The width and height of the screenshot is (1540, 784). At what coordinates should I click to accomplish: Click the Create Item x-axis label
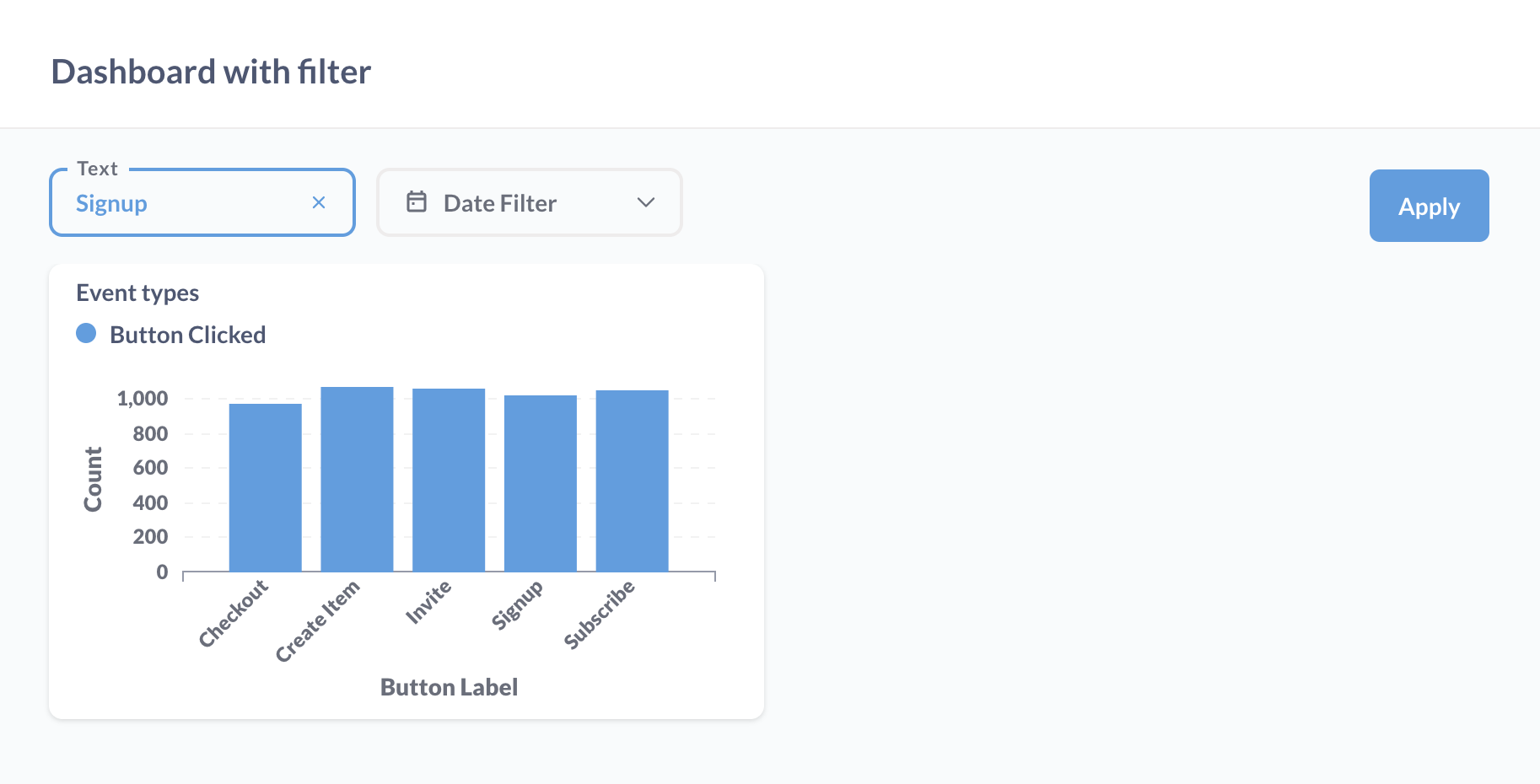coord(318,620)
